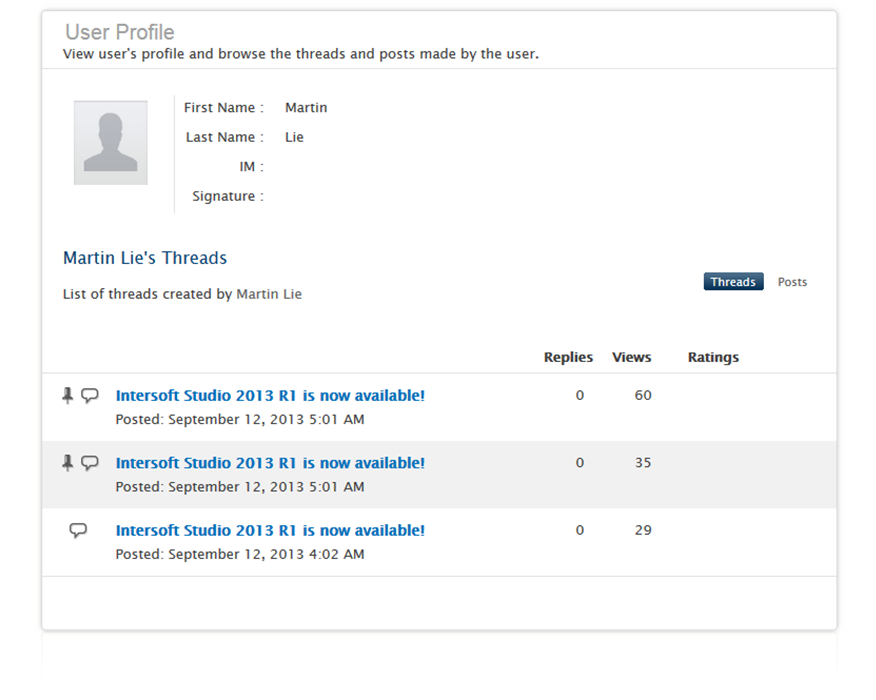Click the Views column header
The image size is (876, 700).
click(x=631, y=357)
